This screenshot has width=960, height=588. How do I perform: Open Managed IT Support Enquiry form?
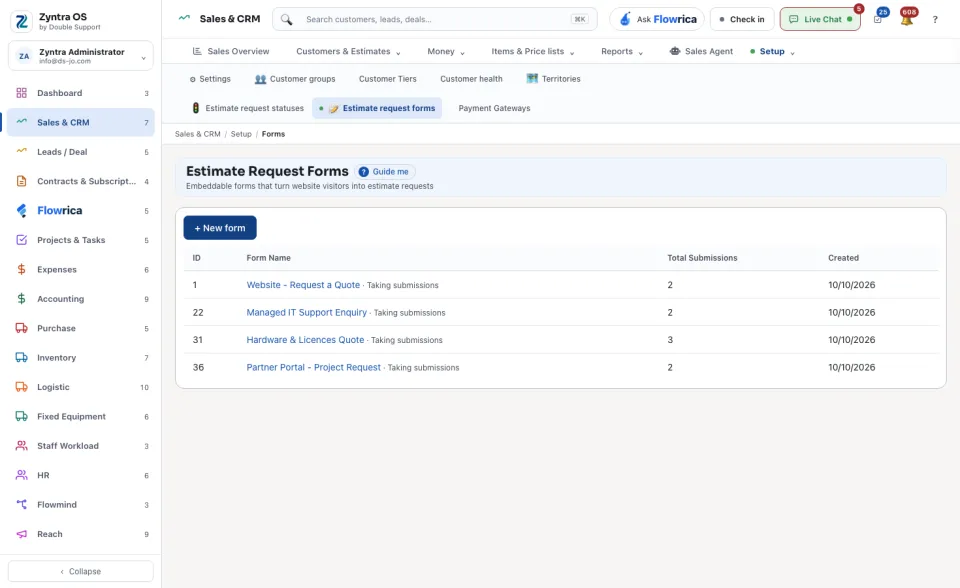pos(306,312)
